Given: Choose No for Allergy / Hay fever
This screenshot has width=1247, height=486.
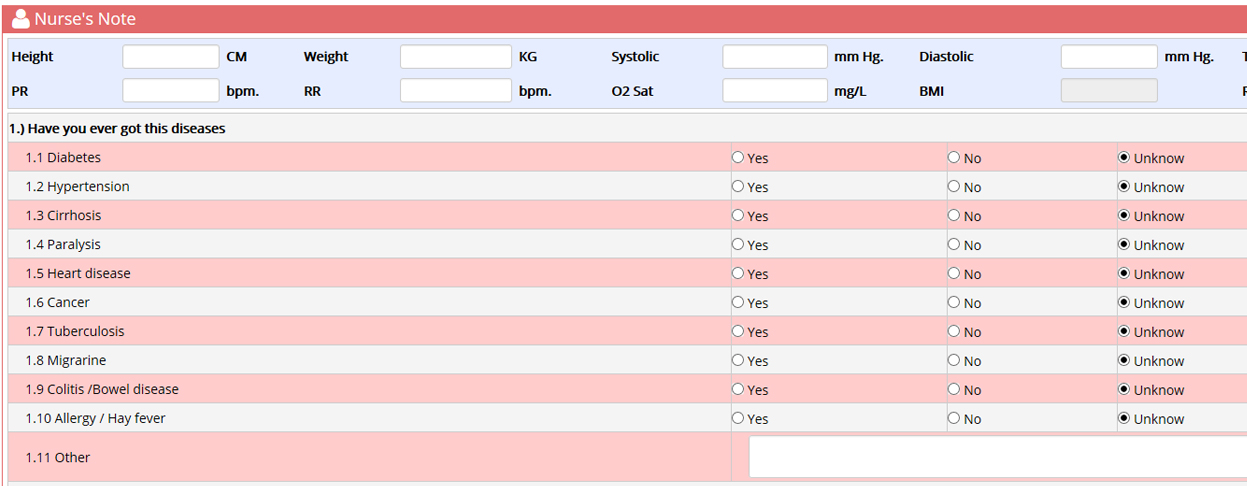Looking at the screenshot, I should tap(953, 419).
